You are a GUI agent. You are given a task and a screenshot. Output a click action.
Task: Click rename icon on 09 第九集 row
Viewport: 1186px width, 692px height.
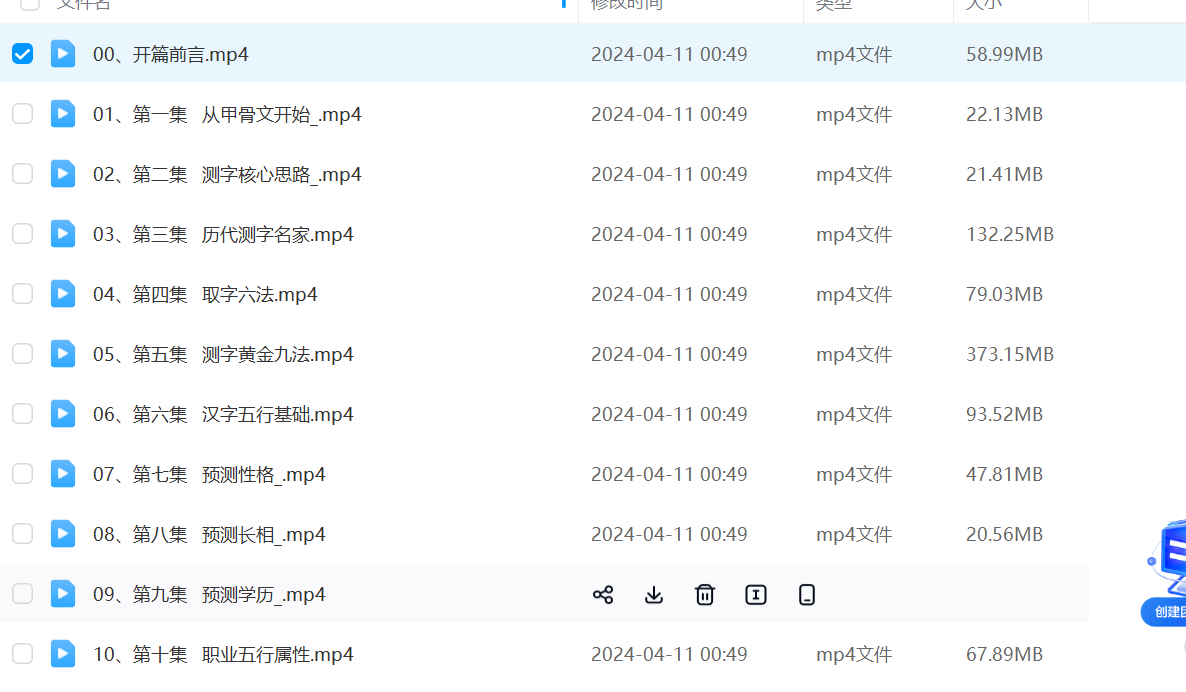pyautogui.click(x=756, y=595)
